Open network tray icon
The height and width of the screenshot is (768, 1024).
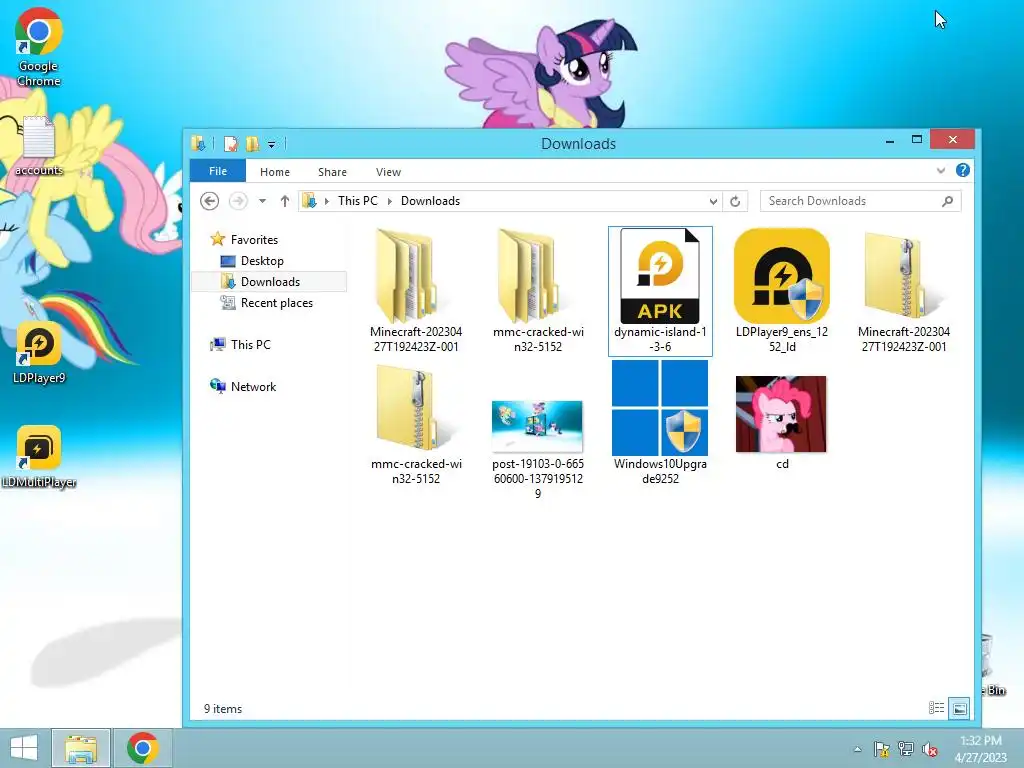click(x=905, y=749)
